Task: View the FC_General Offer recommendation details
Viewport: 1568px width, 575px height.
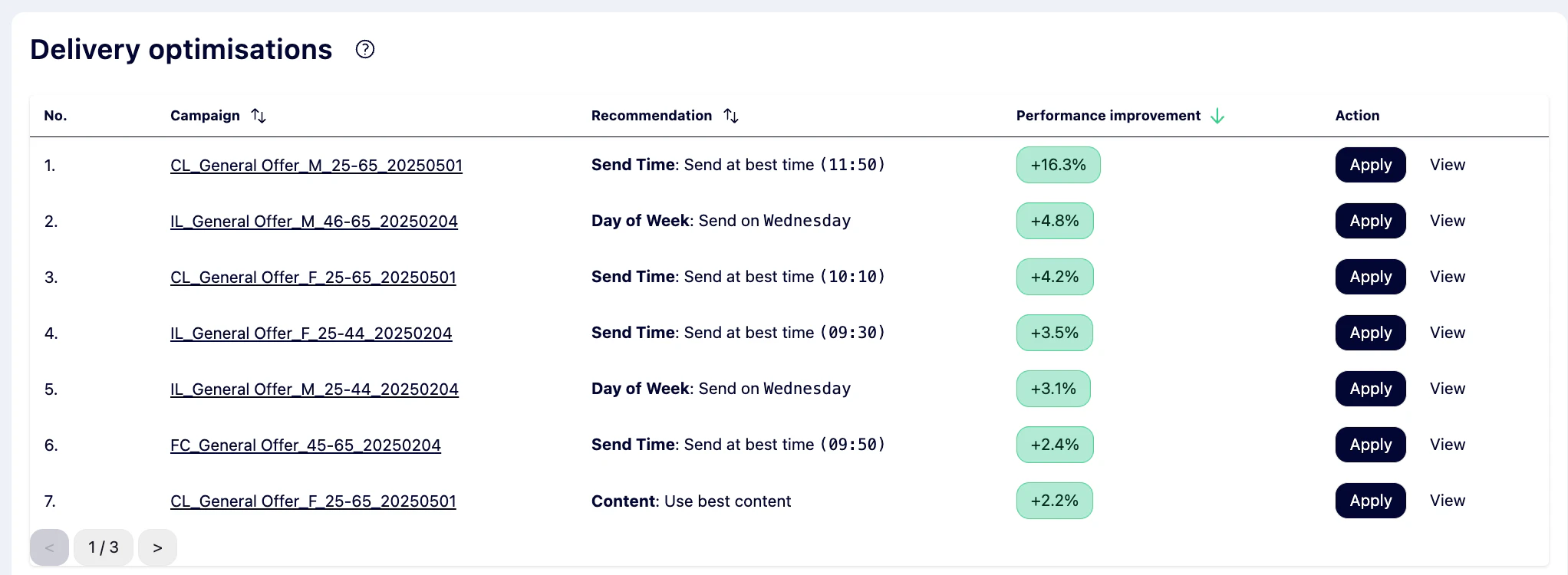Action: coord(1448,445)
